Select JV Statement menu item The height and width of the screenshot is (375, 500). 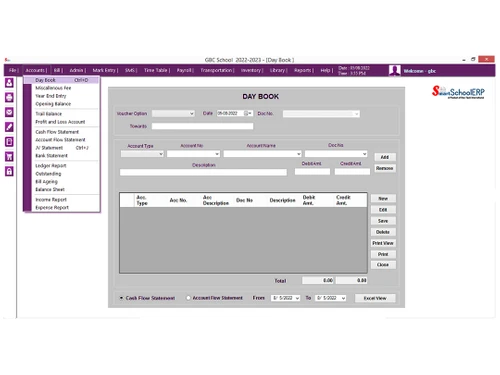click(62, 148)
